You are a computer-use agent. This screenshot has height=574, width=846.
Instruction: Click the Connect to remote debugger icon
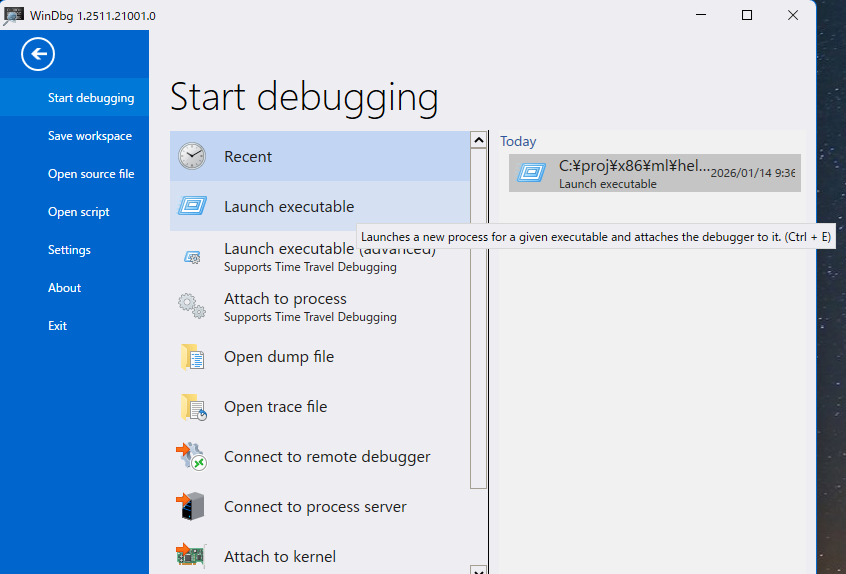click(192, 457)
